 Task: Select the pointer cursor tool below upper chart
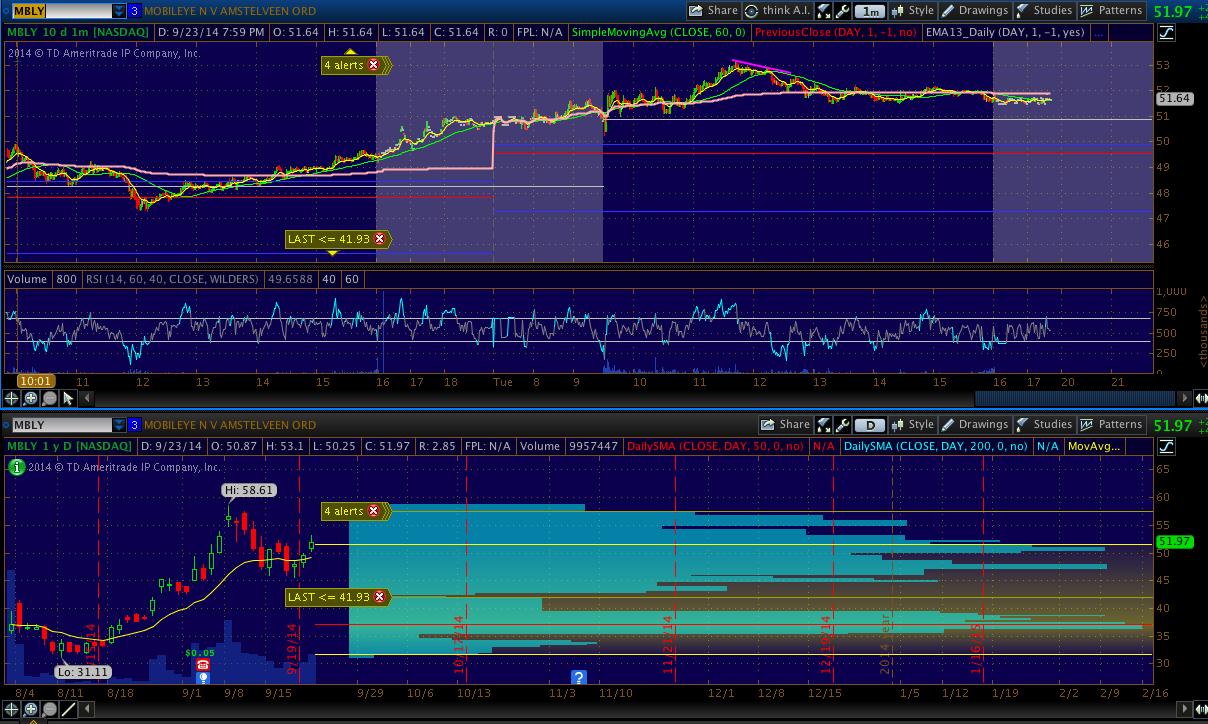(x=68, y=398)
